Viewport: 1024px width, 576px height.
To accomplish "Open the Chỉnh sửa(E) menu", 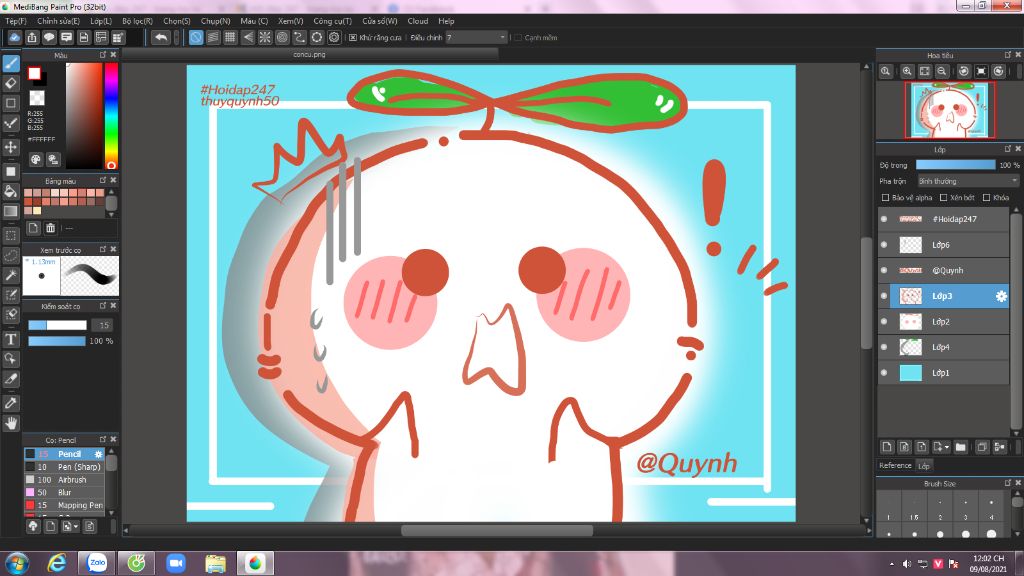I will (x=58, y=21).
